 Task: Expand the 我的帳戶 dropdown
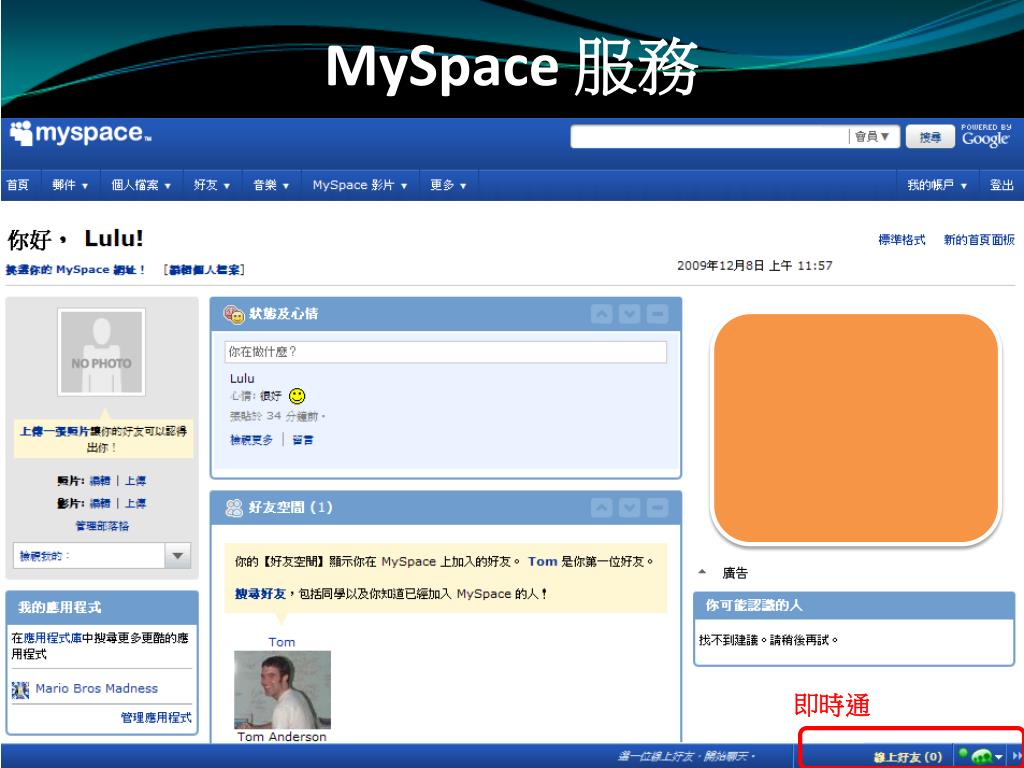point(937,185)
